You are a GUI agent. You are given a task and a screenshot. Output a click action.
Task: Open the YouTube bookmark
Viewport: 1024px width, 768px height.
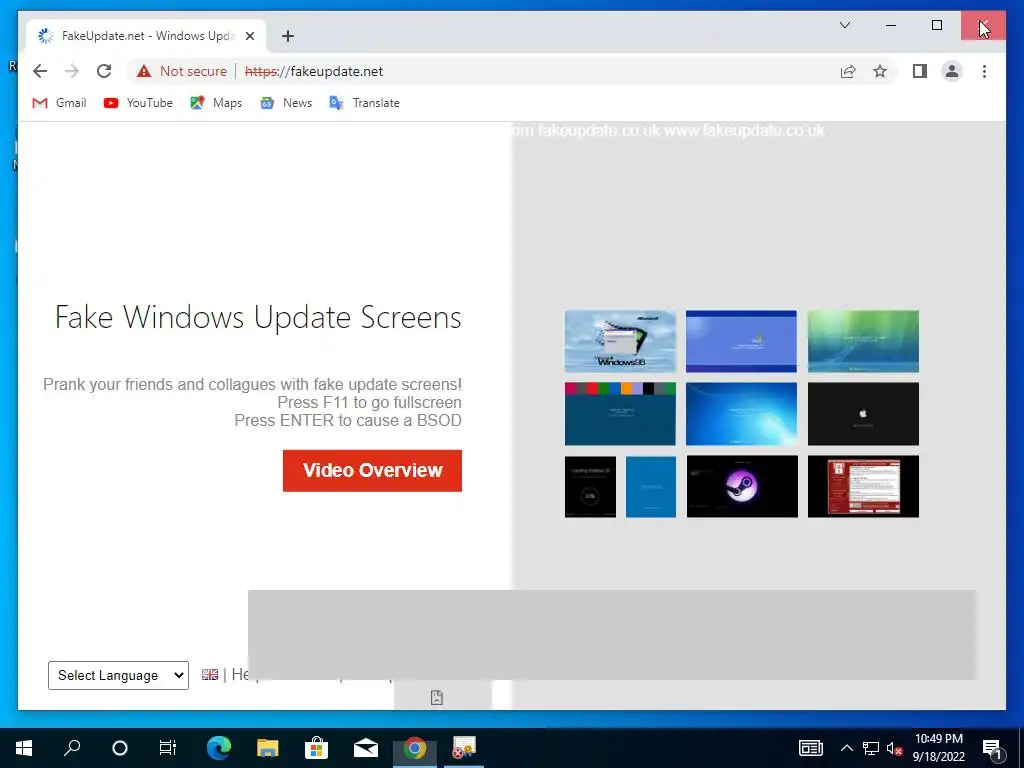[138, 103]
